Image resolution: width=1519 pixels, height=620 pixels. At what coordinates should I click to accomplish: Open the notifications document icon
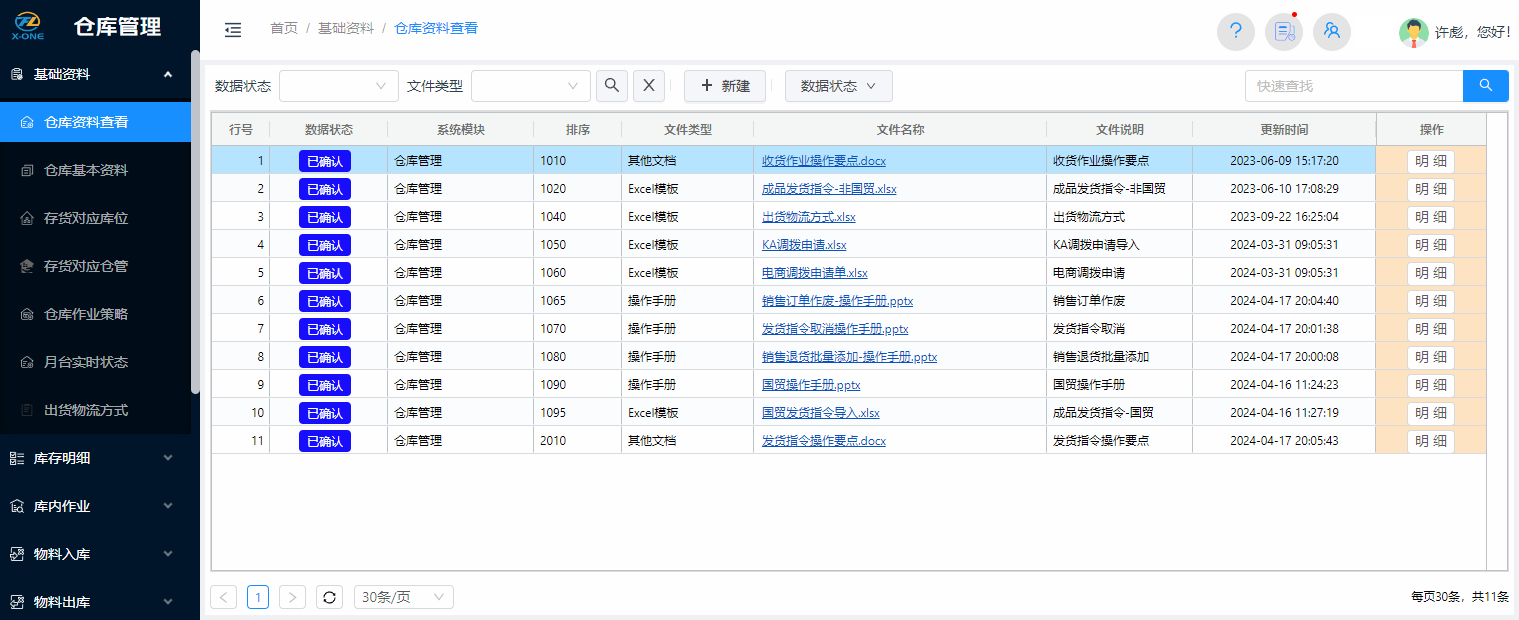pyautogui.click(x=1283, y=32)
